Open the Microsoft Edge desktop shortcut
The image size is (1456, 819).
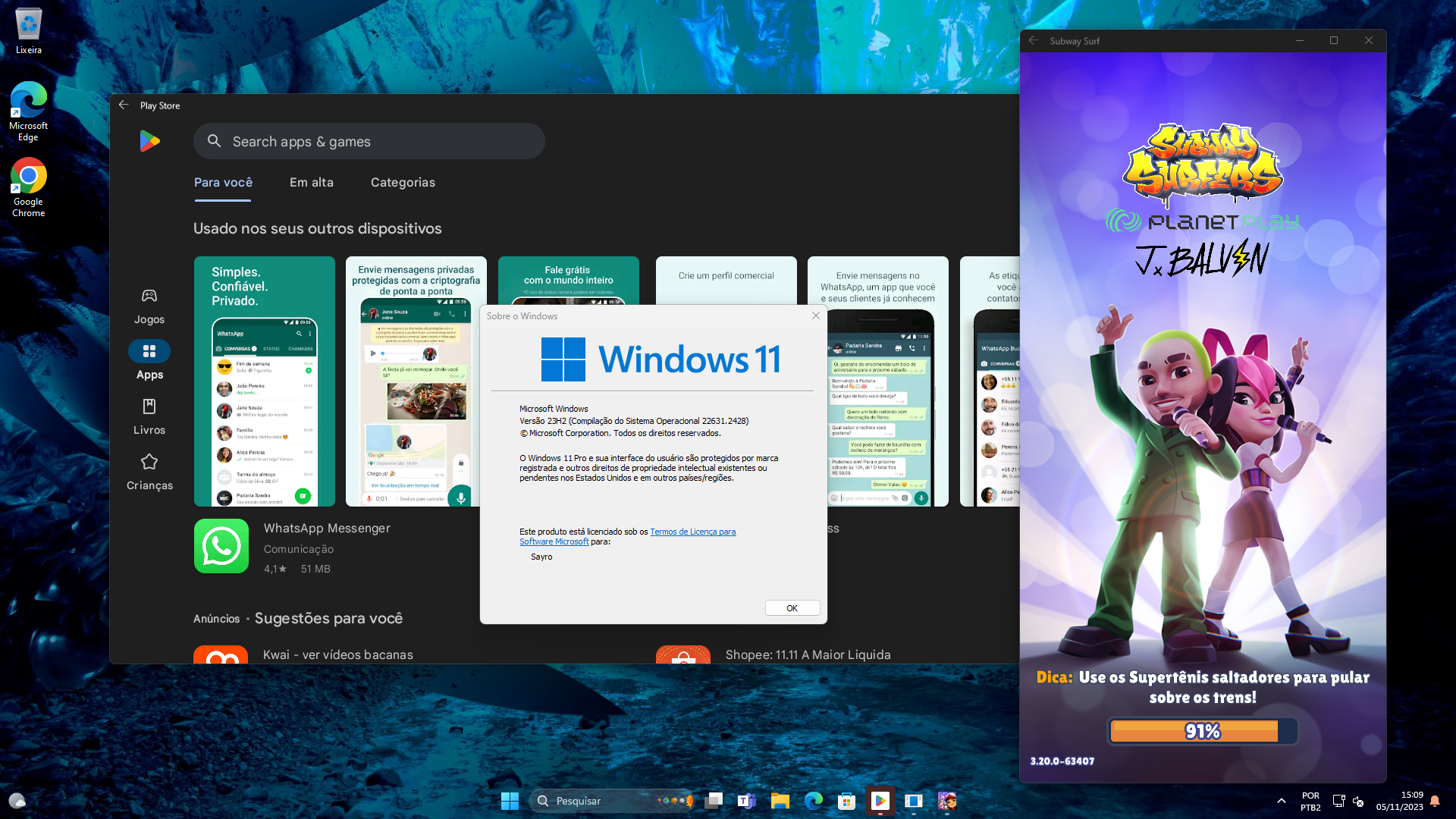tap(28, 111)
